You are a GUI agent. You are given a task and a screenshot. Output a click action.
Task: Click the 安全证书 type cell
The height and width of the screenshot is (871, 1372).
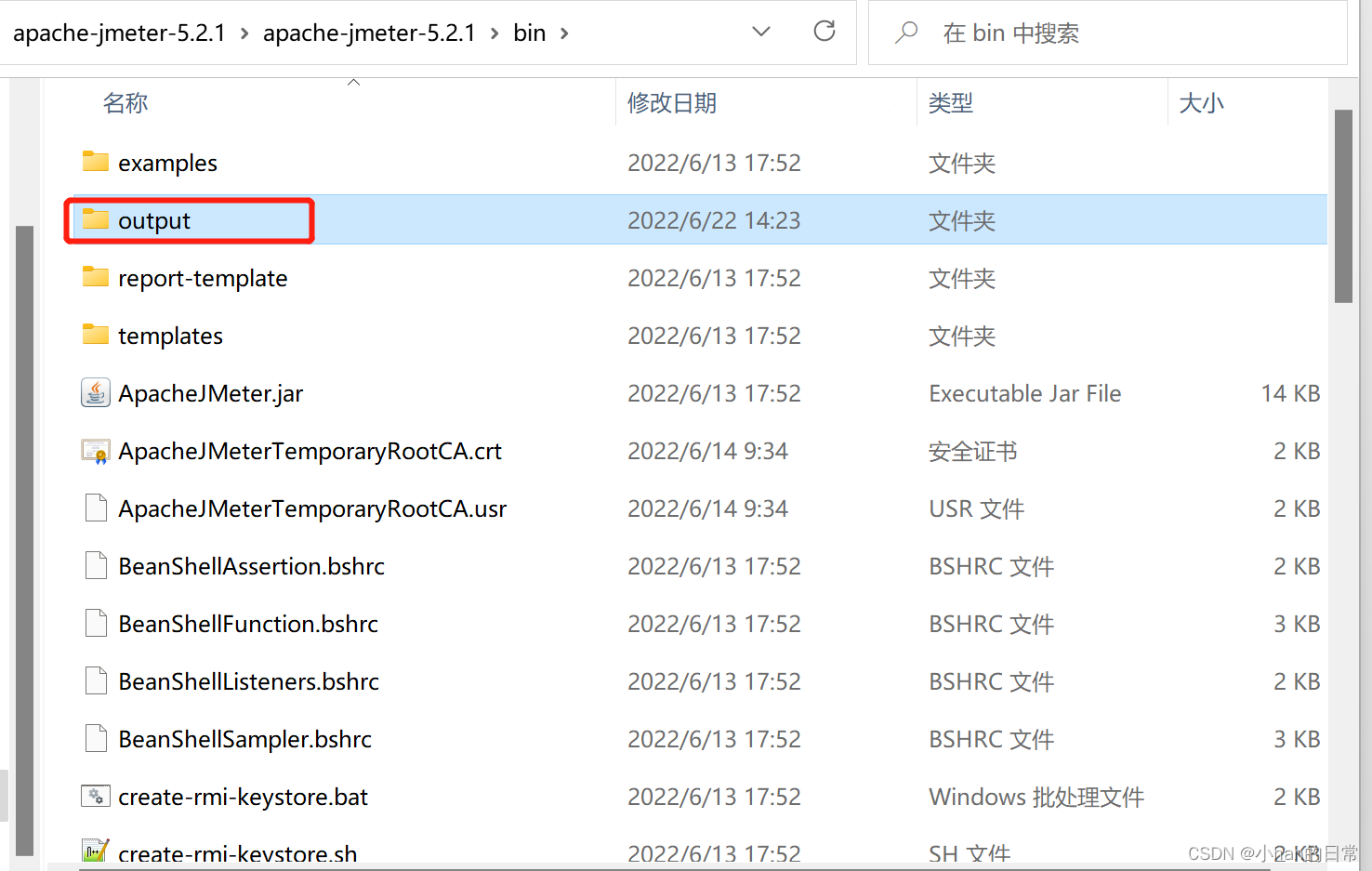click(x=973, y=451)
